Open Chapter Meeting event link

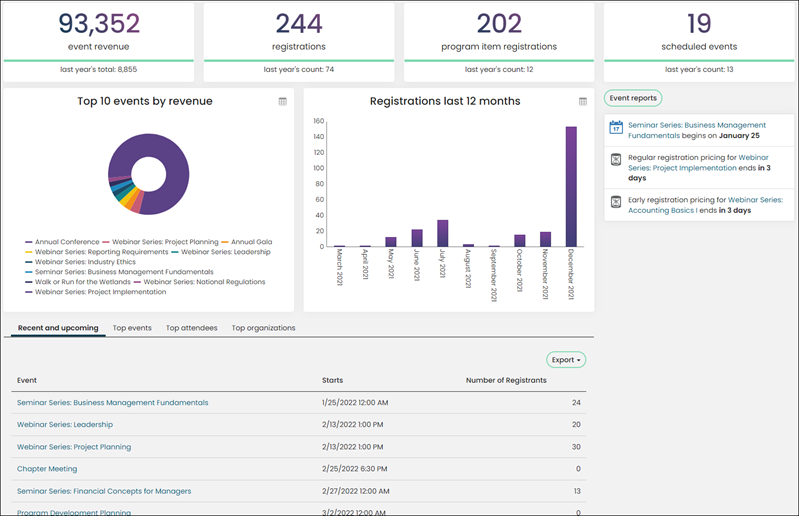point(47,469)
